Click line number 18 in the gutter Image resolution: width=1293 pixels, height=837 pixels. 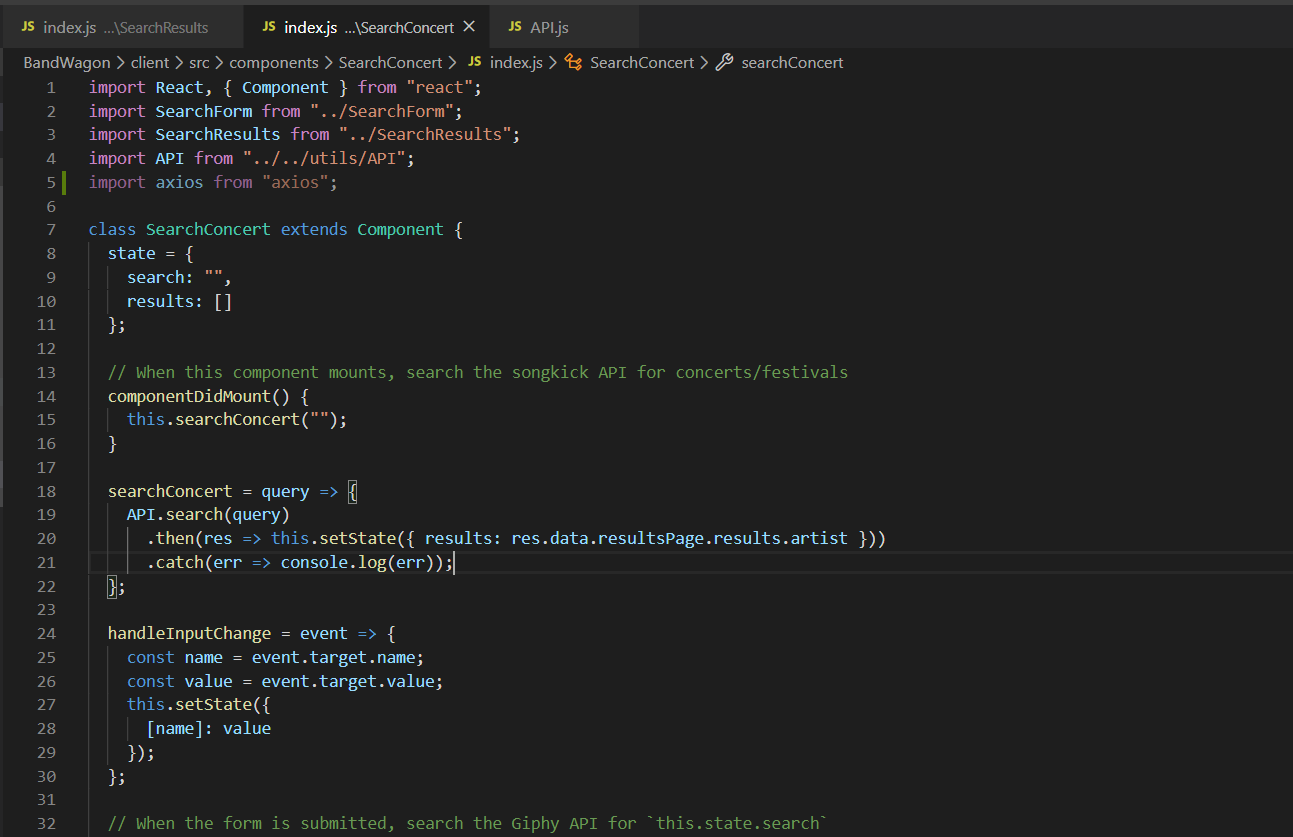(x=46, y=491)
